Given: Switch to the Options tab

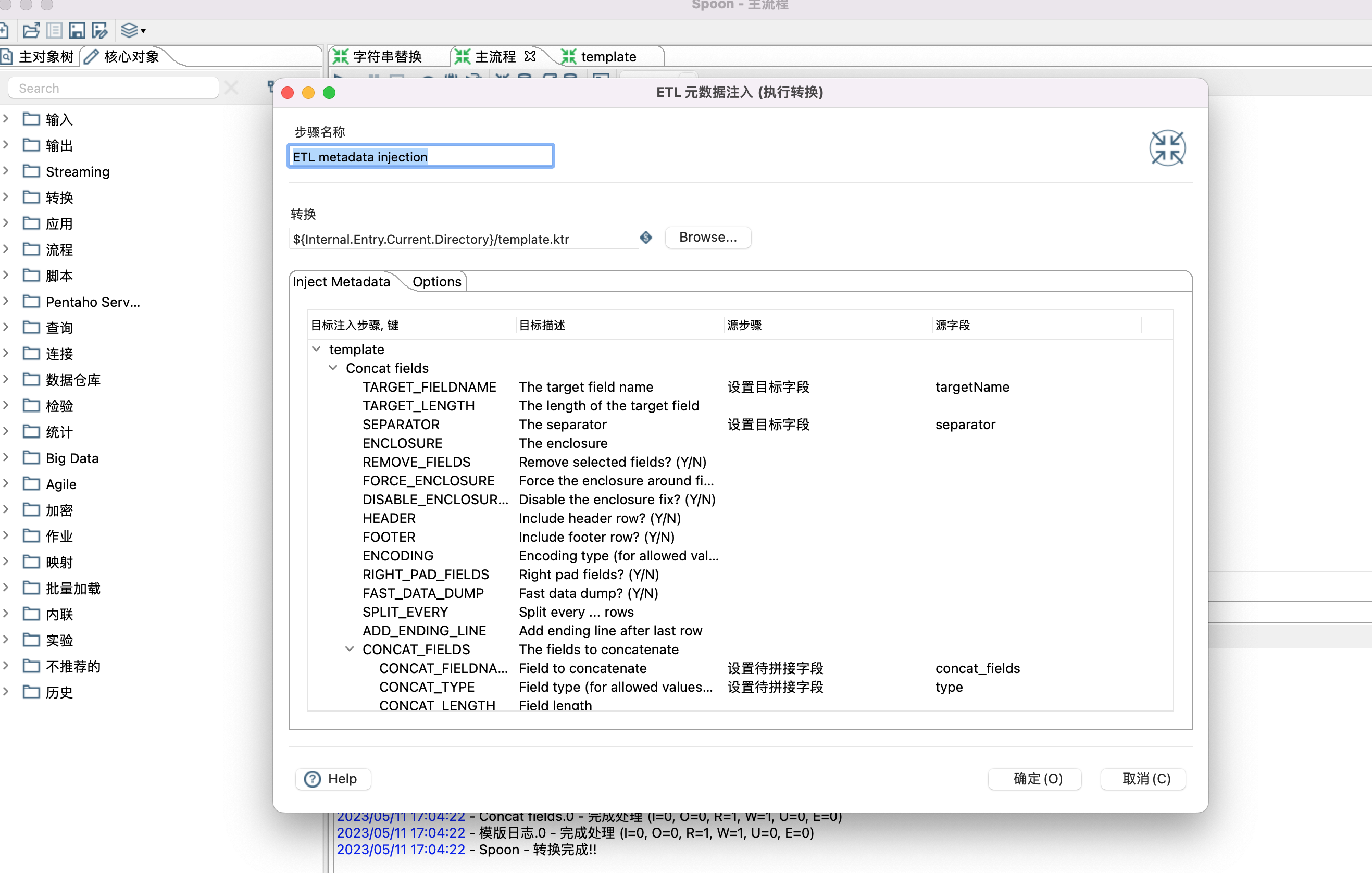Looking at the screenshot, I should click(x=436, y=281).
